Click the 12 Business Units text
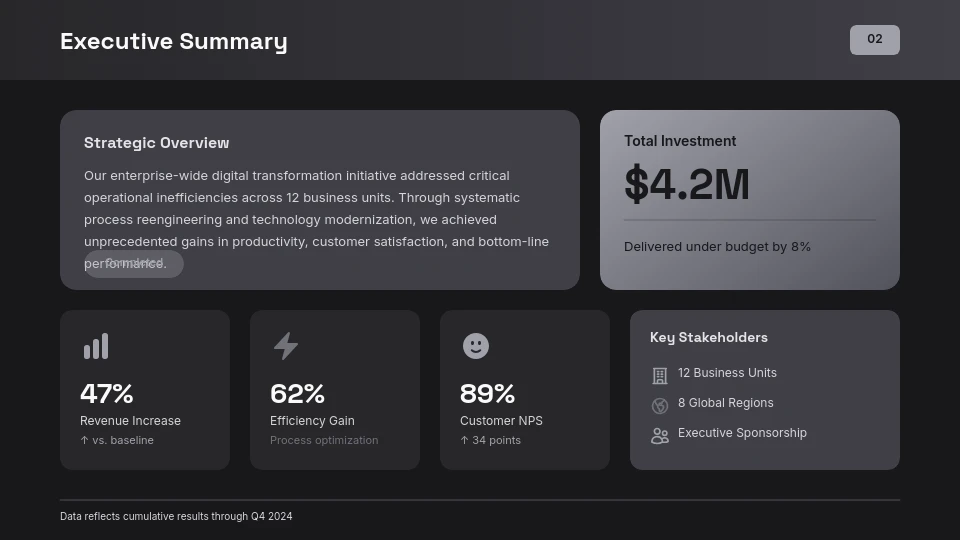Image resolution: width=960 pixels, height=540 pixels. (727, 373)
